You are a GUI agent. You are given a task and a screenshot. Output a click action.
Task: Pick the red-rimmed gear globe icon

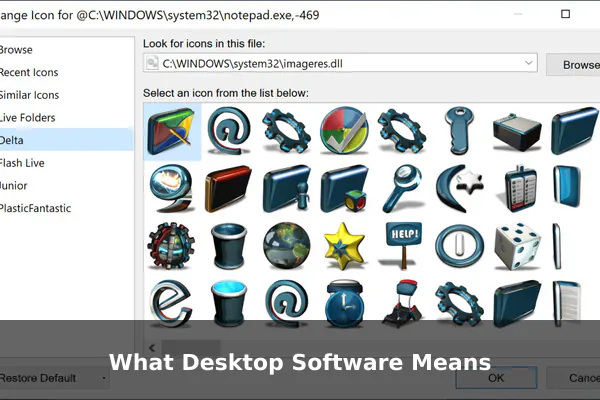(x=171, y=246)
